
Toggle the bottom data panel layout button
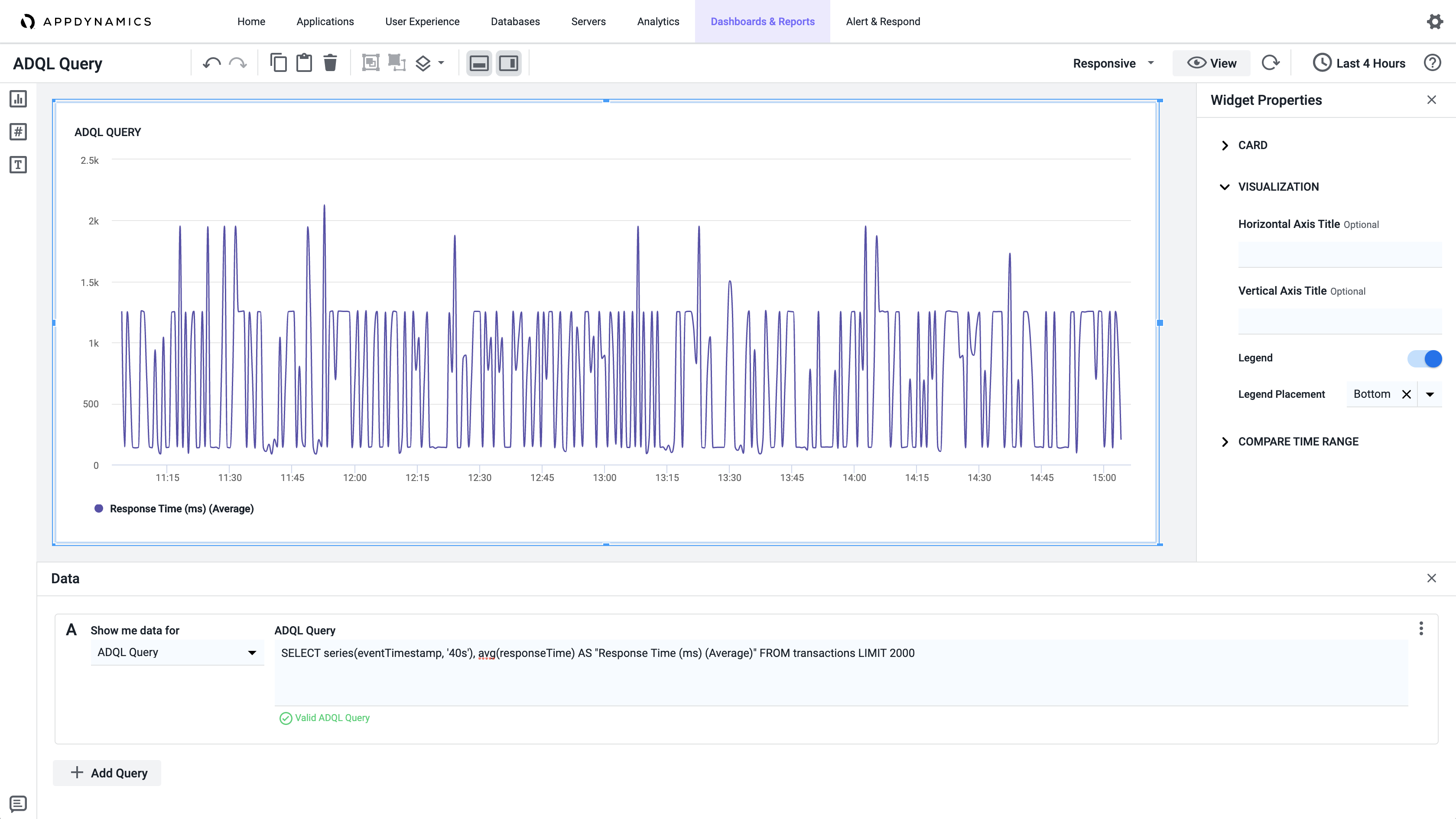pos(479,63)
